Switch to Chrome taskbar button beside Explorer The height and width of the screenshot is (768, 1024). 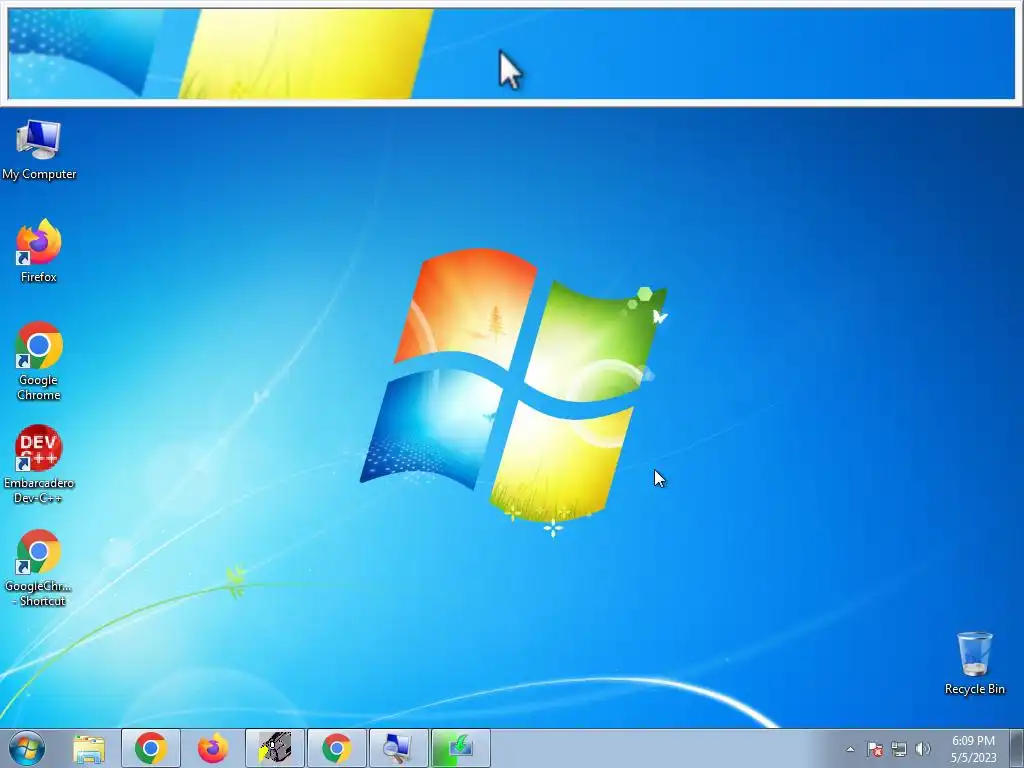pos(151,748)
